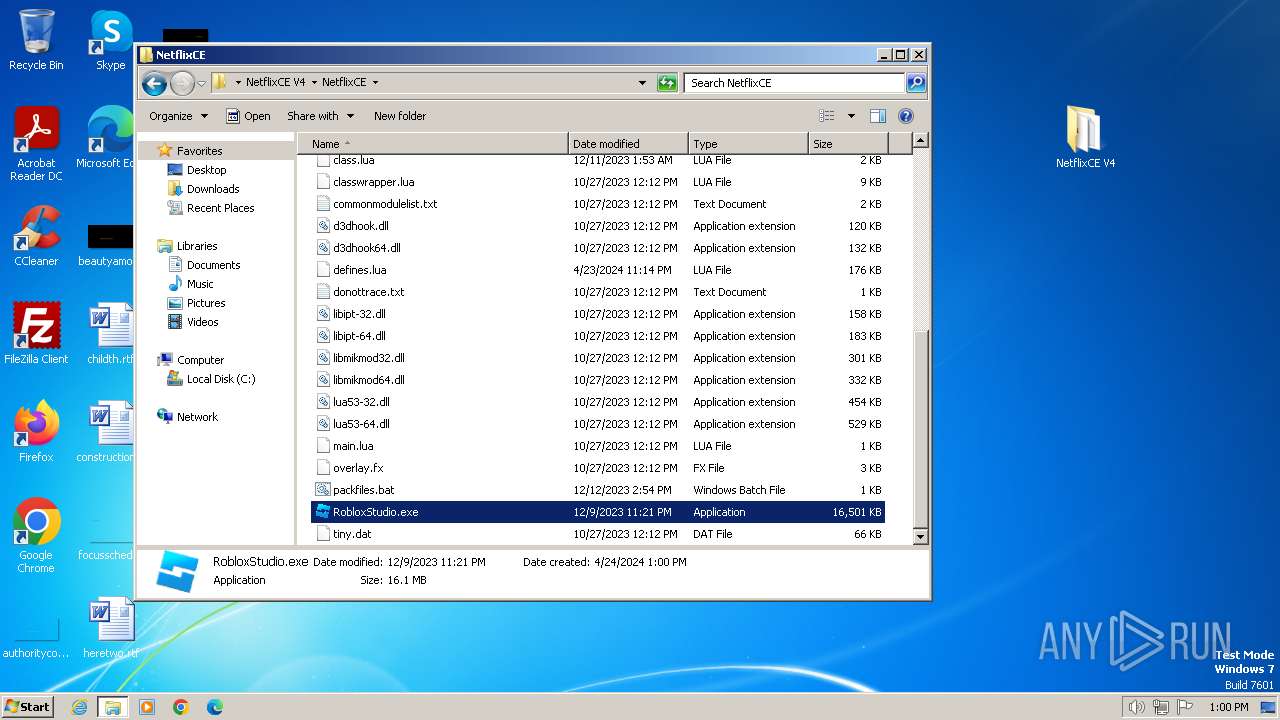Select Libraries in navigation pane

tap(197, 246)
